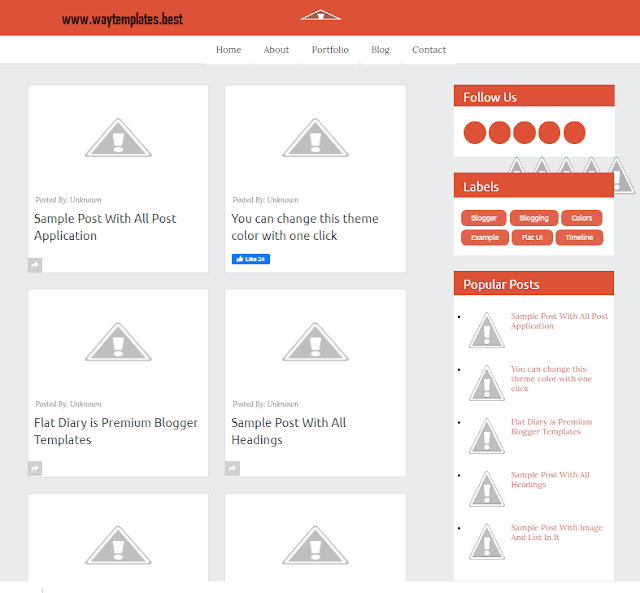Click first Follow Us social circle
Screen dimensions: 640x593
475,133
